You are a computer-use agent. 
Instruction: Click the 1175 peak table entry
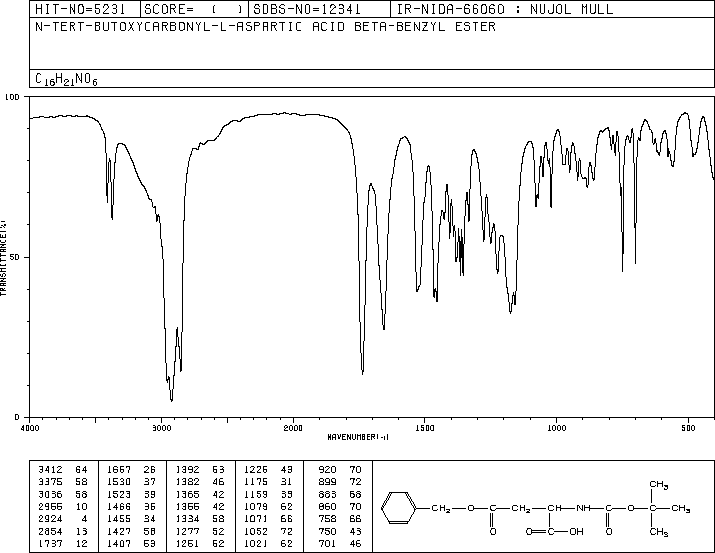coord(269,481)
